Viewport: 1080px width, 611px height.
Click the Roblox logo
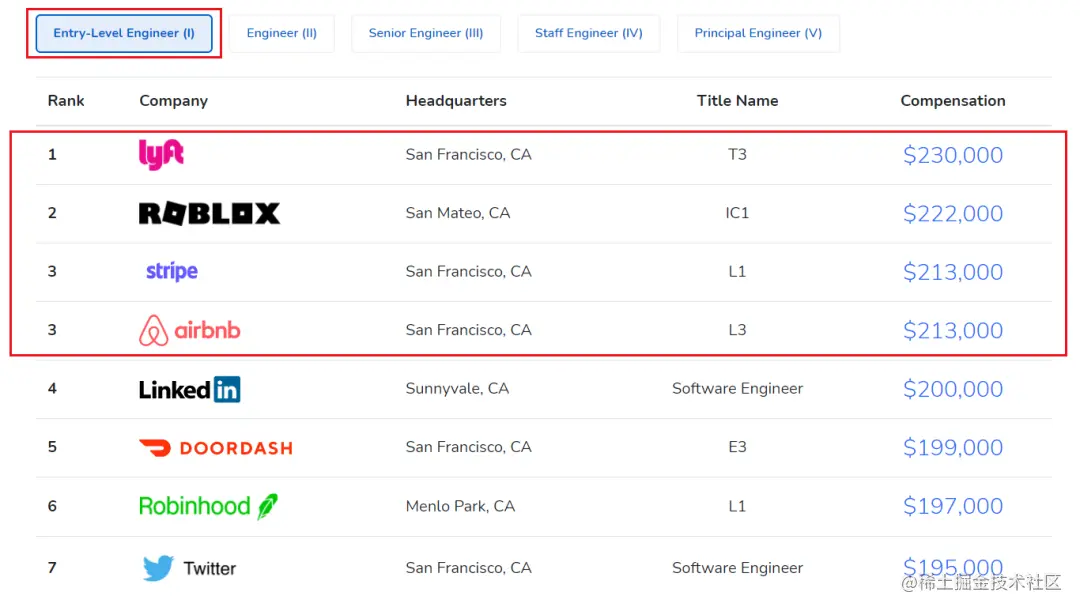coord(209,213)
